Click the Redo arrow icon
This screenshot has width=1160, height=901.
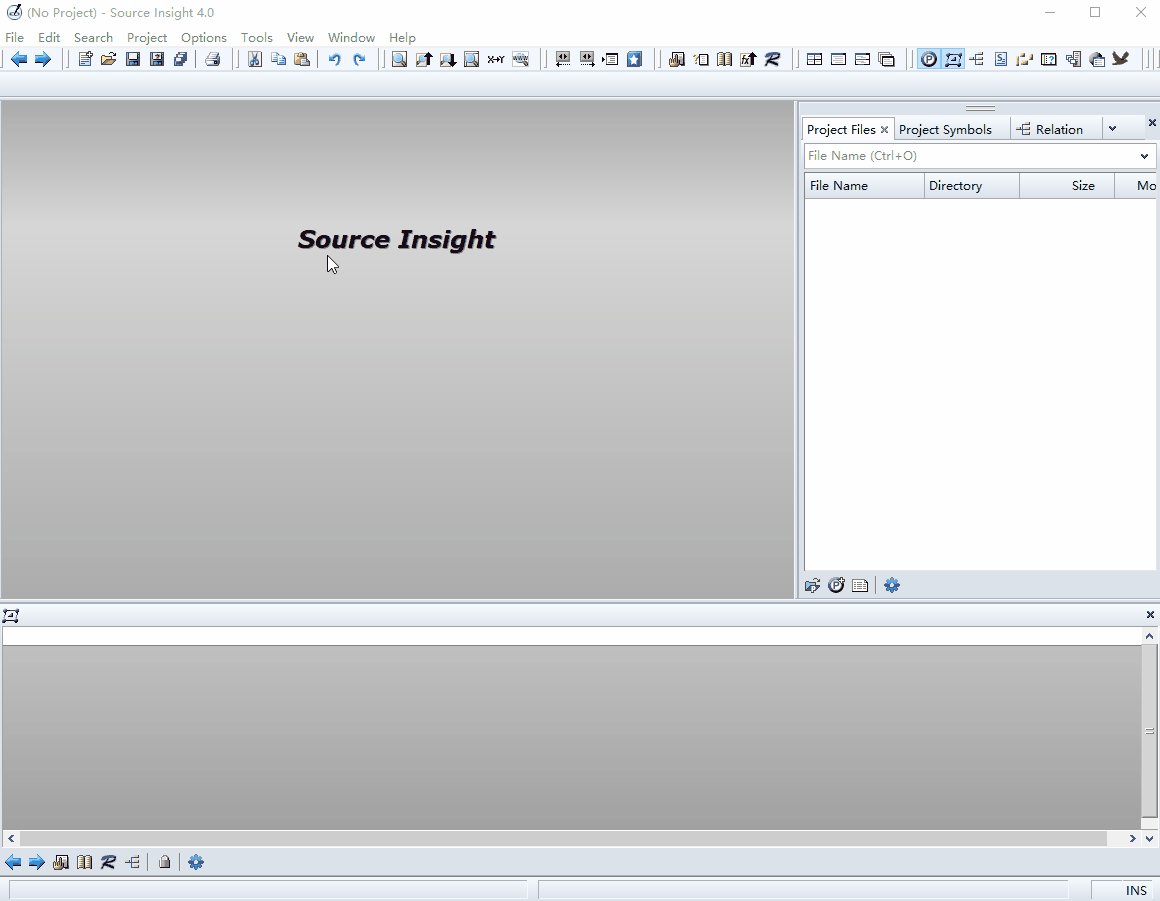359,59
